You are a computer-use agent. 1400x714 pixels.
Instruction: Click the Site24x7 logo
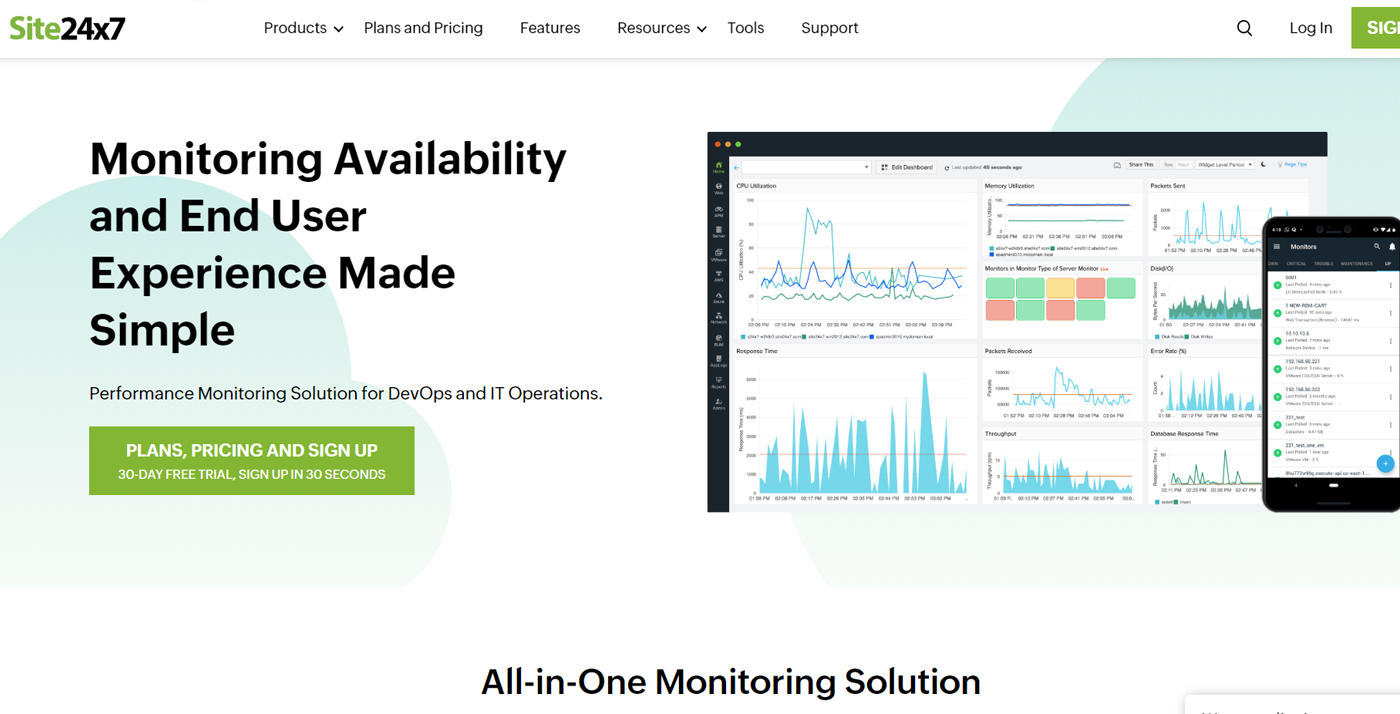pos(67,28)
